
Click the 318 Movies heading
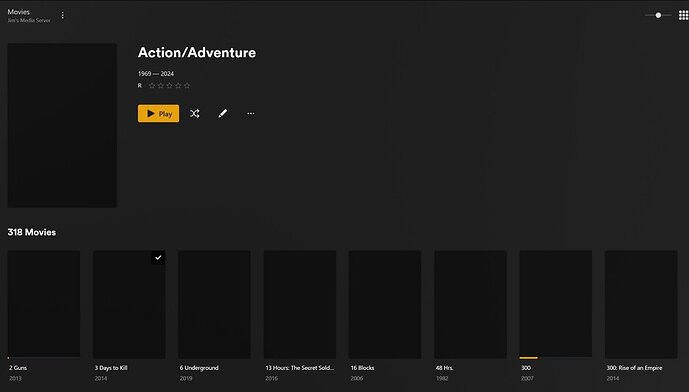(x=32, y=232)
